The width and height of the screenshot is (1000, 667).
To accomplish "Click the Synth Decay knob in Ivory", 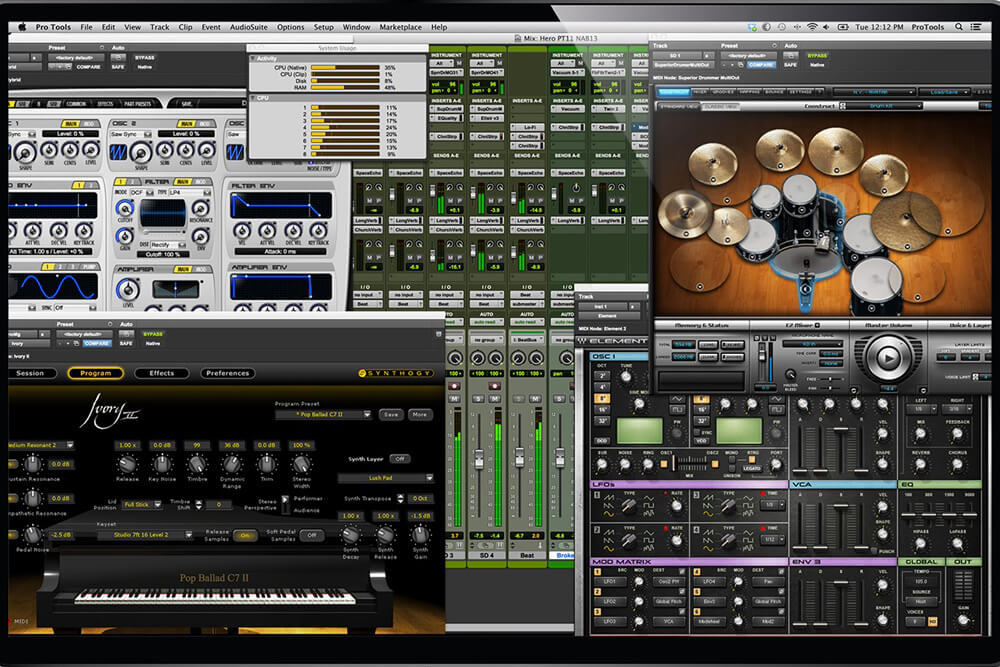I will click(350, 534).
